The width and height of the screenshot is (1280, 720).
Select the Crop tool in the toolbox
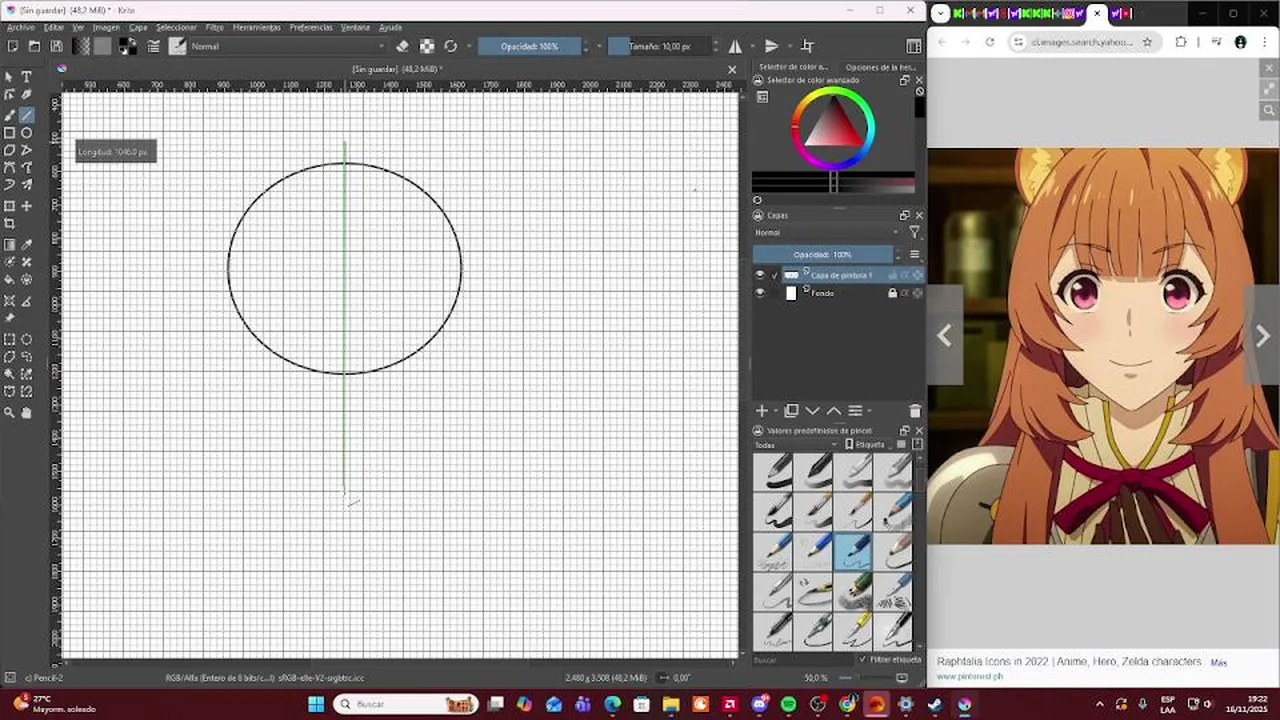pos(10,224)
